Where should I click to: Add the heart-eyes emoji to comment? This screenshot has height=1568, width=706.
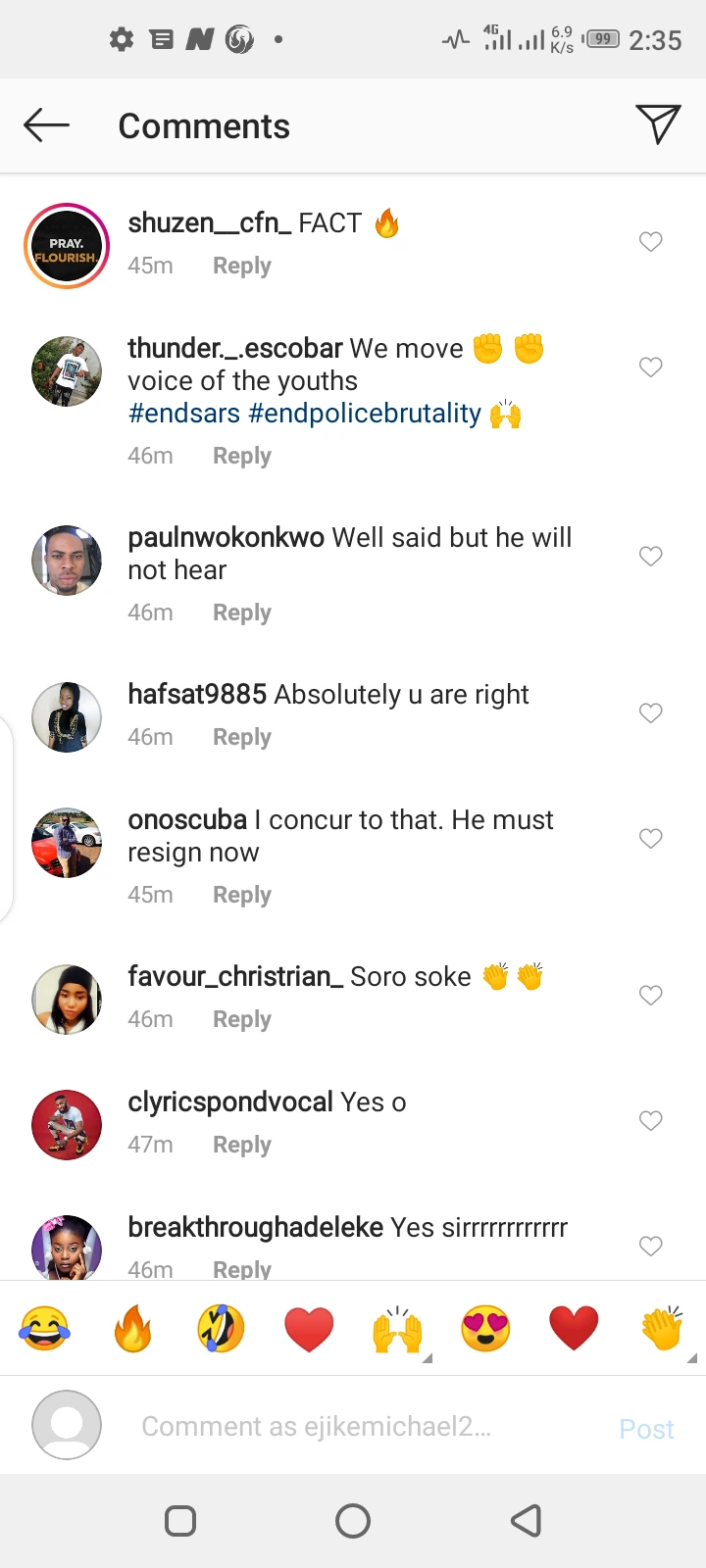point(485,1329)
